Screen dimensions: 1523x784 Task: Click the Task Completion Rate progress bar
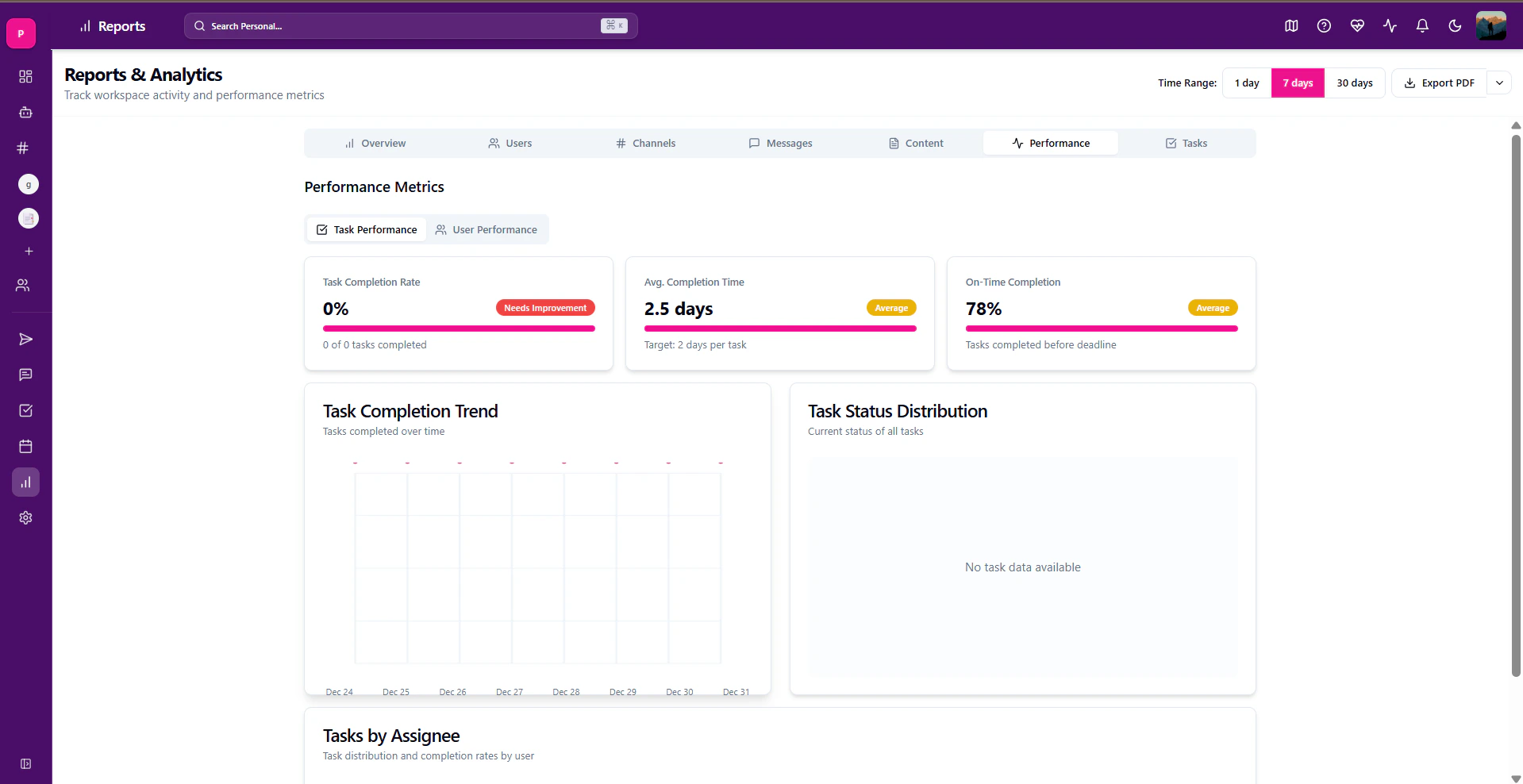[459, 329]
